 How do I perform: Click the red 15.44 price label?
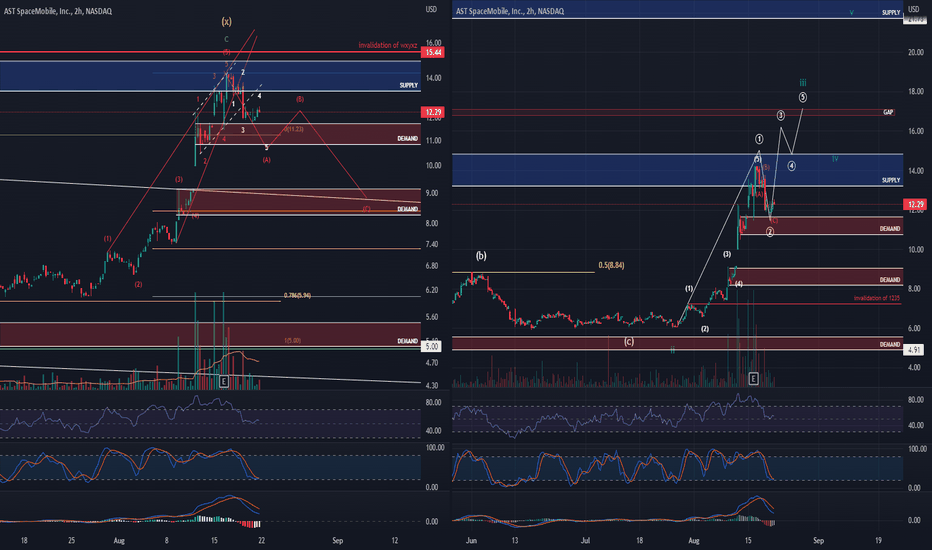[x=433, y=52]
